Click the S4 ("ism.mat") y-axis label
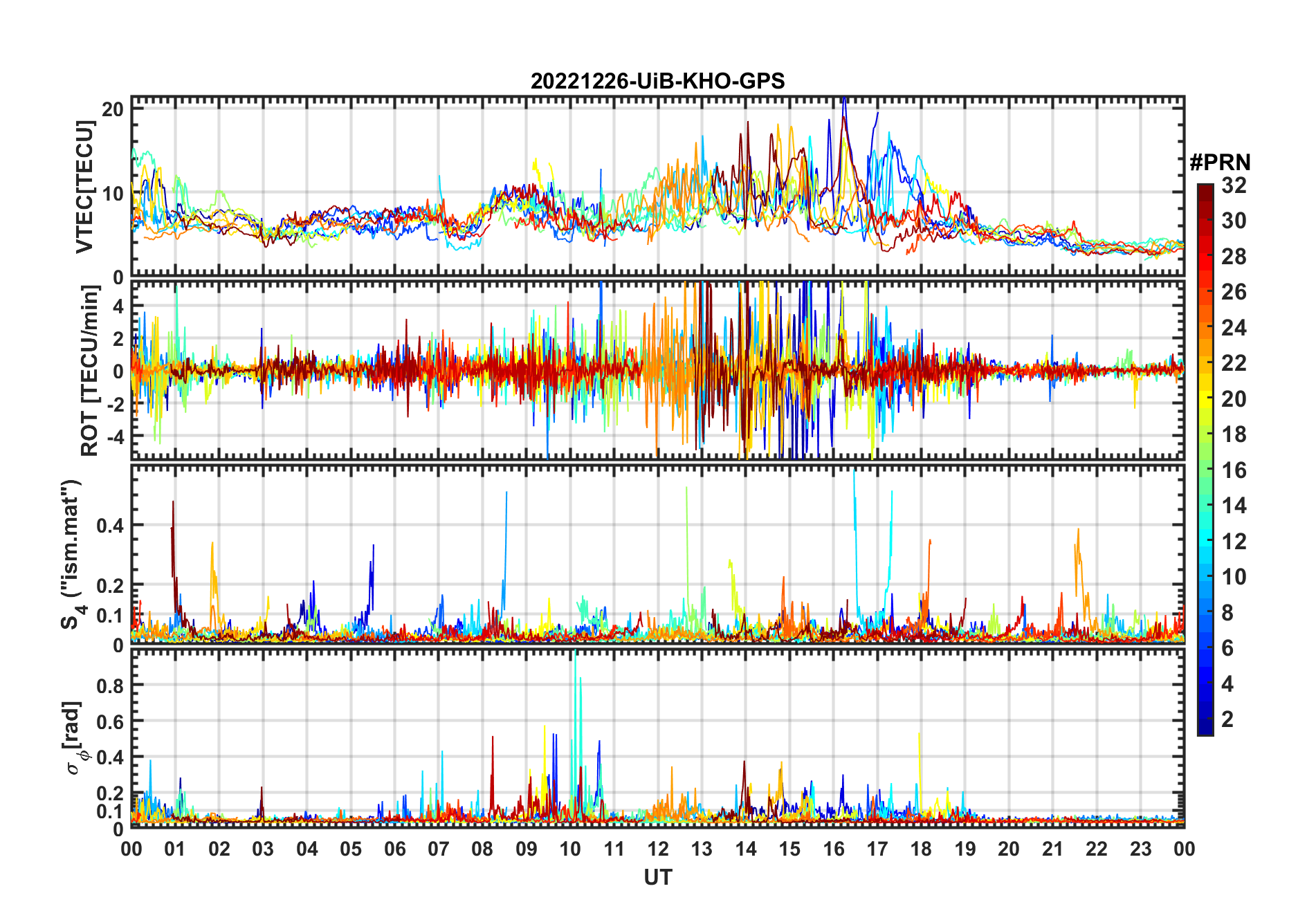 coord(72,555)
